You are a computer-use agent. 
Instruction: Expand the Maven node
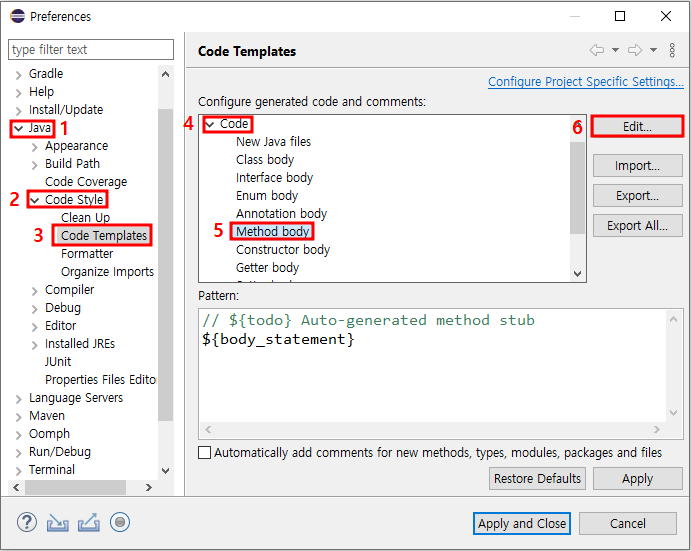(19, 417)
